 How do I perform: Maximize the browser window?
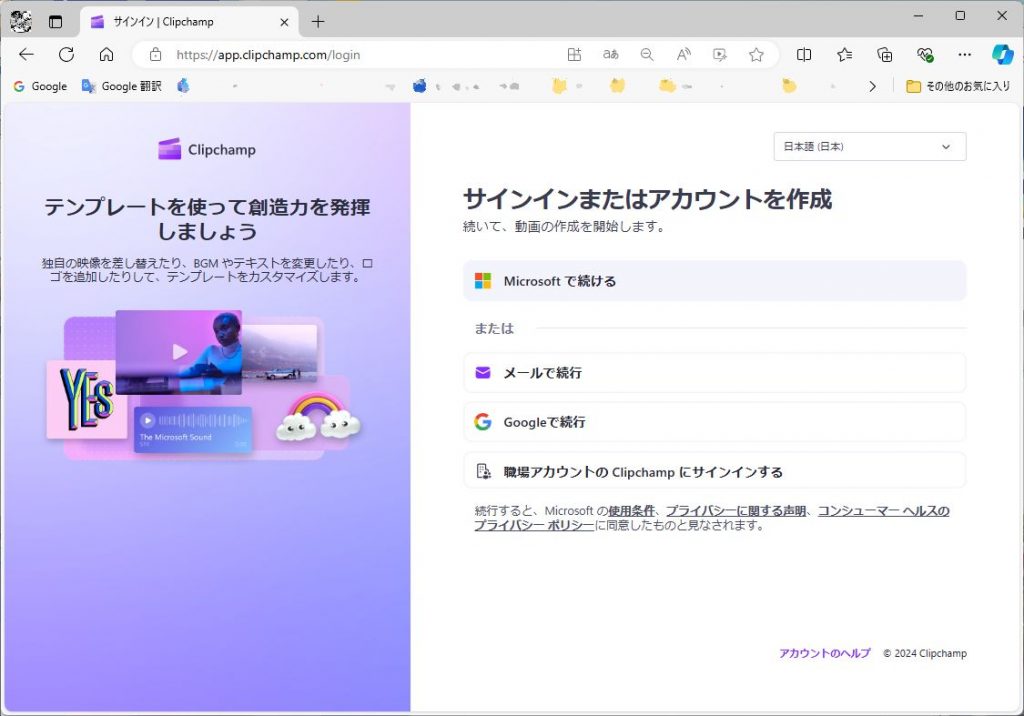pos(960,15)
